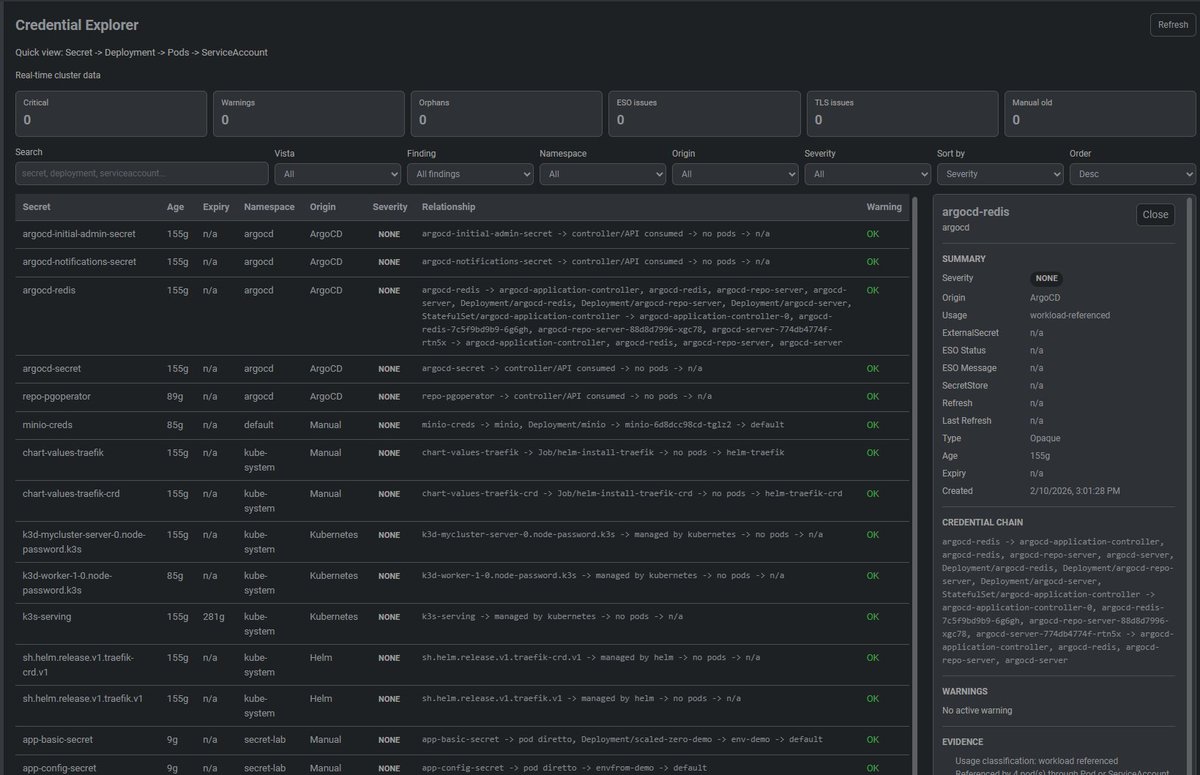Image resolution: width=1200 pixels, height=775 pixels.
Task: Select the chart-values-traefik row
Action: 463,459
